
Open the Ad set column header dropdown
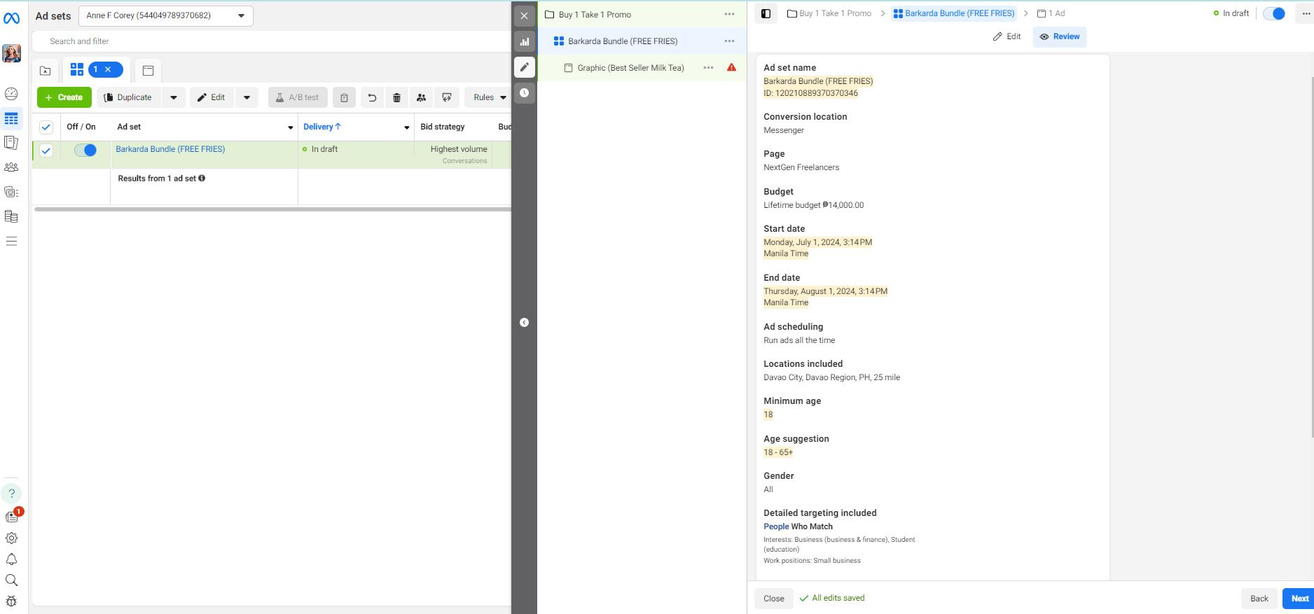point(290,127)
